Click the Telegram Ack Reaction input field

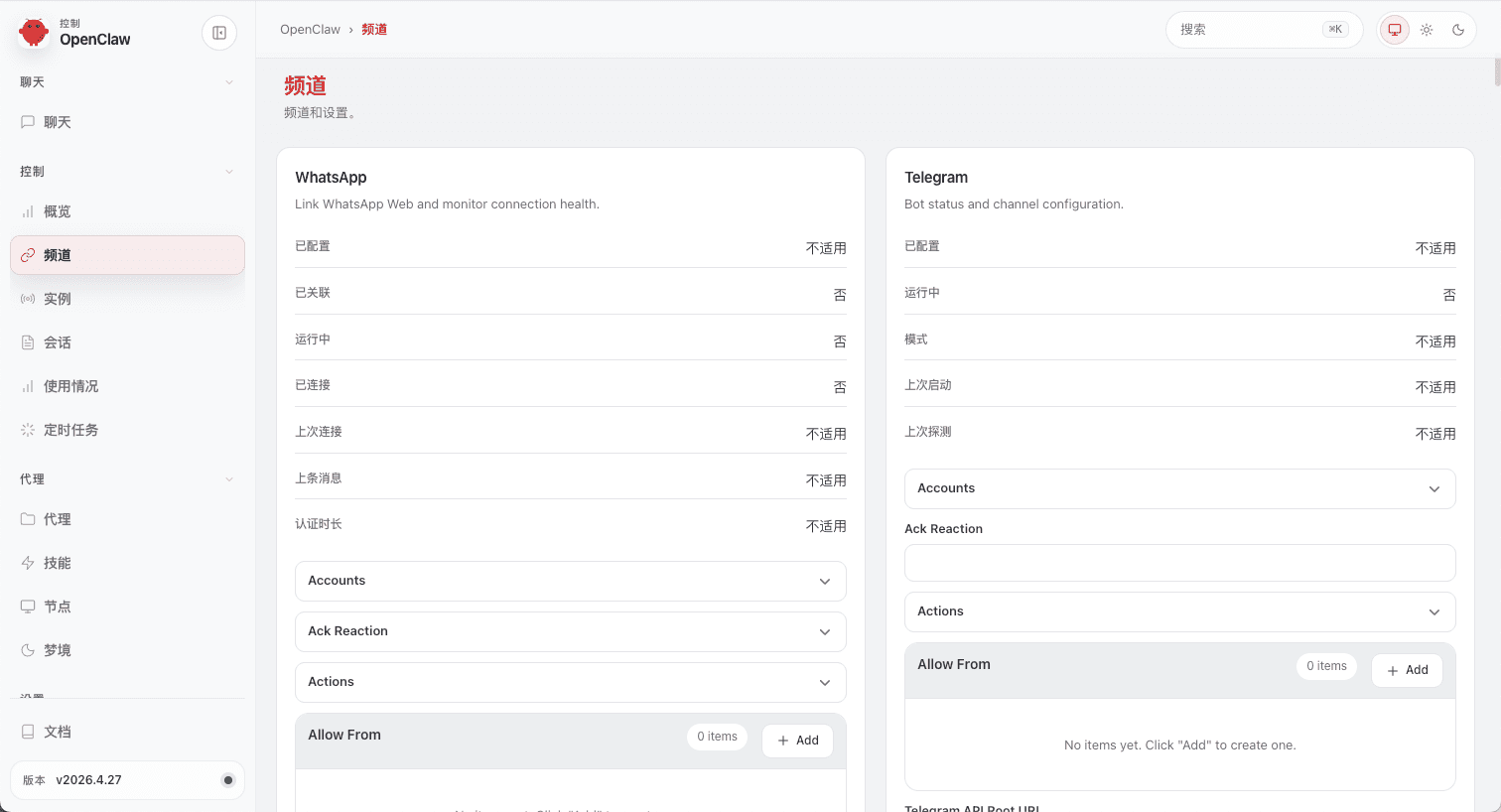(1179, 563)
